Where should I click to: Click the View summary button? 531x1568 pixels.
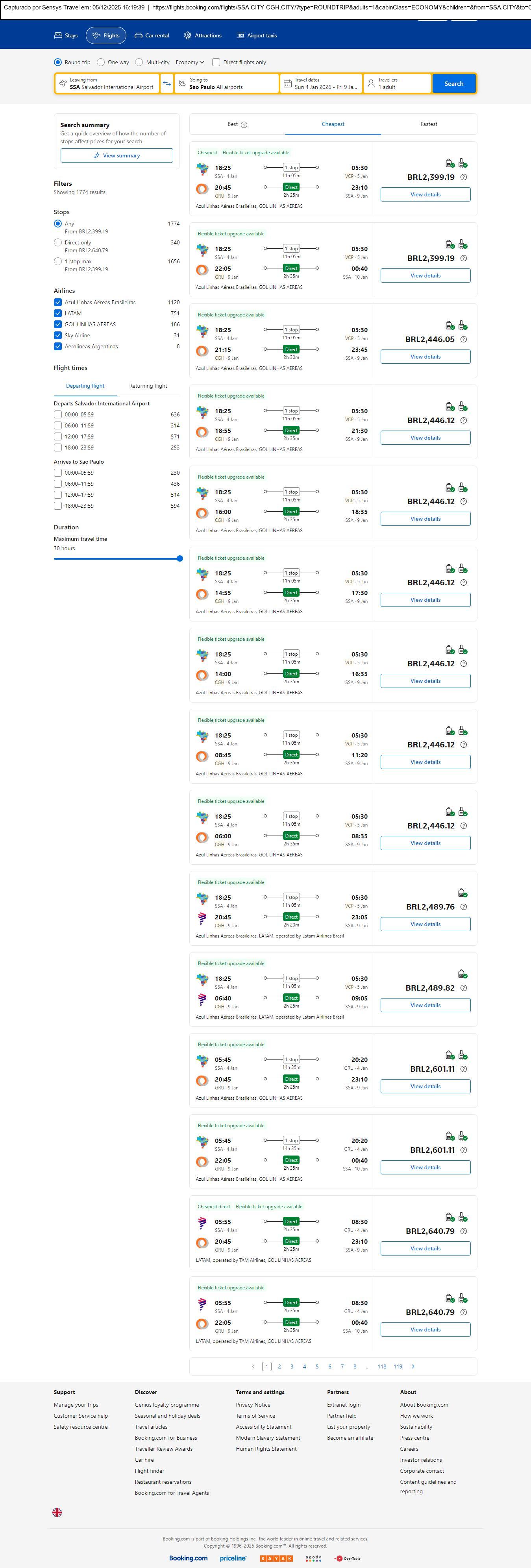point(116,156)
